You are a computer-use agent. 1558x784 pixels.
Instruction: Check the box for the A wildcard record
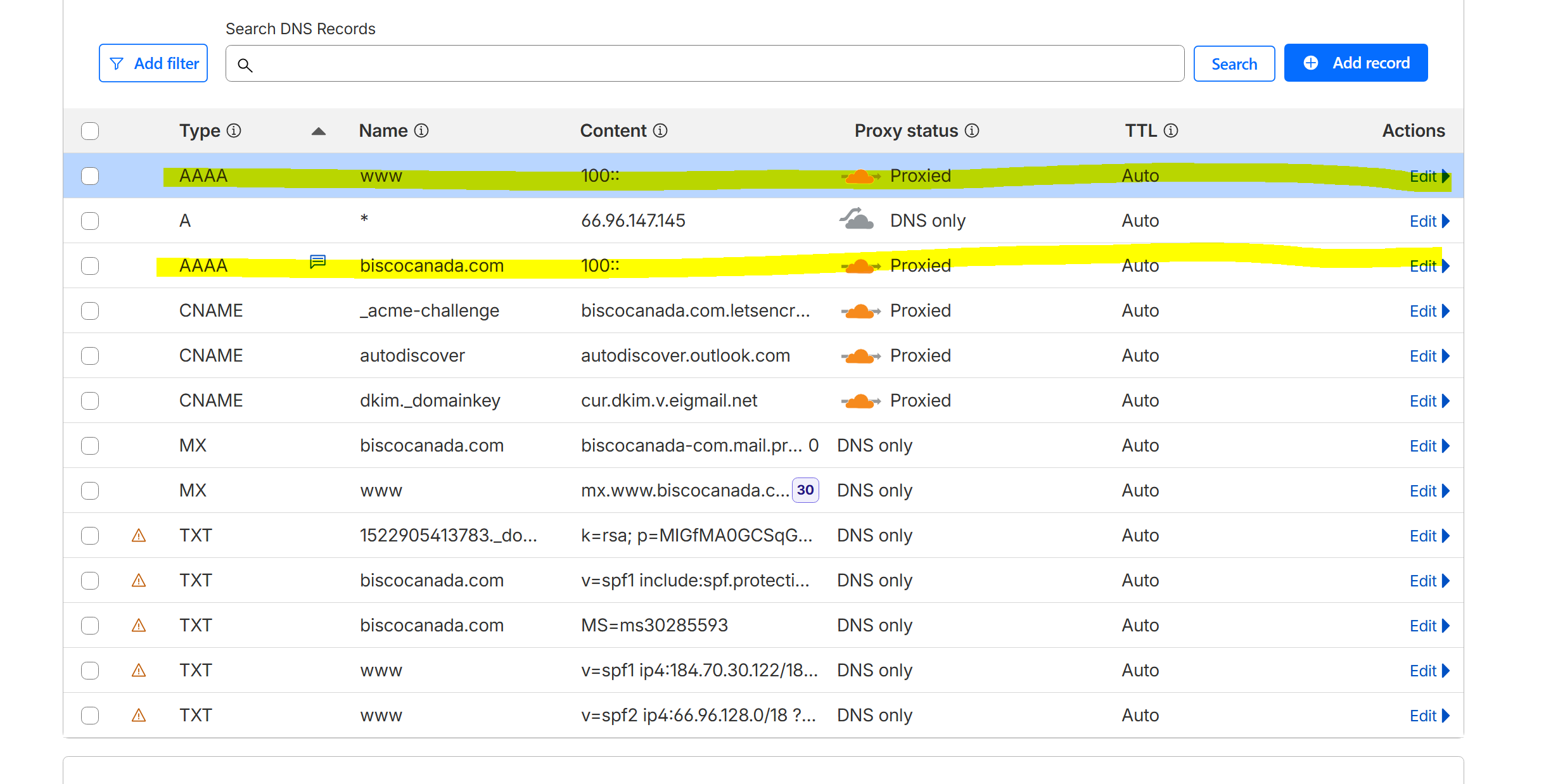90,221
